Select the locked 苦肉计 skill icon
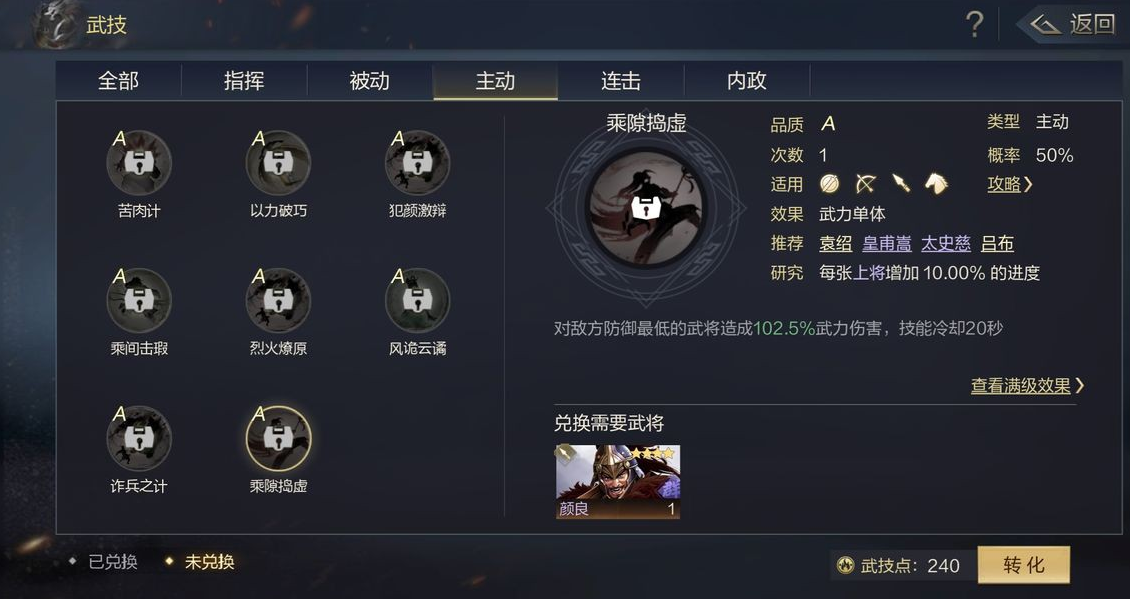The height and width of the screenshot is (599, 1130). coord(139,163)
